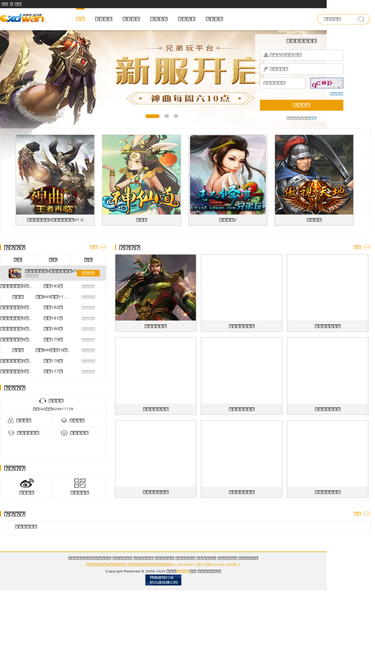Click the circled more icon in the bottom section header
The height and width of the screenshot is (667, 375).
coord(366,514)
